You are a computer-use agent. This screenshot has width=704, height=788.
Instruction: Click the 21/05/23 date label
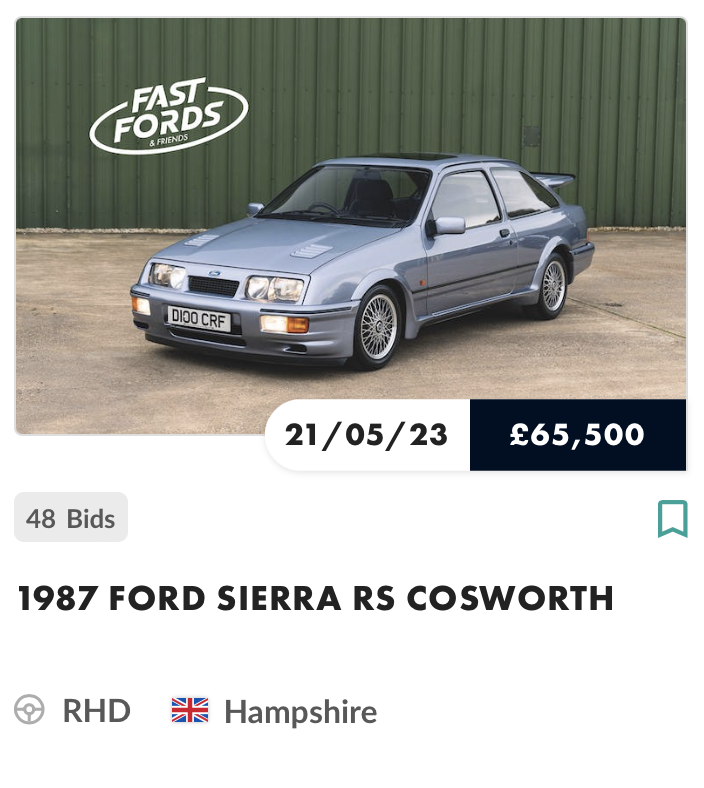[x=367, y=435]
